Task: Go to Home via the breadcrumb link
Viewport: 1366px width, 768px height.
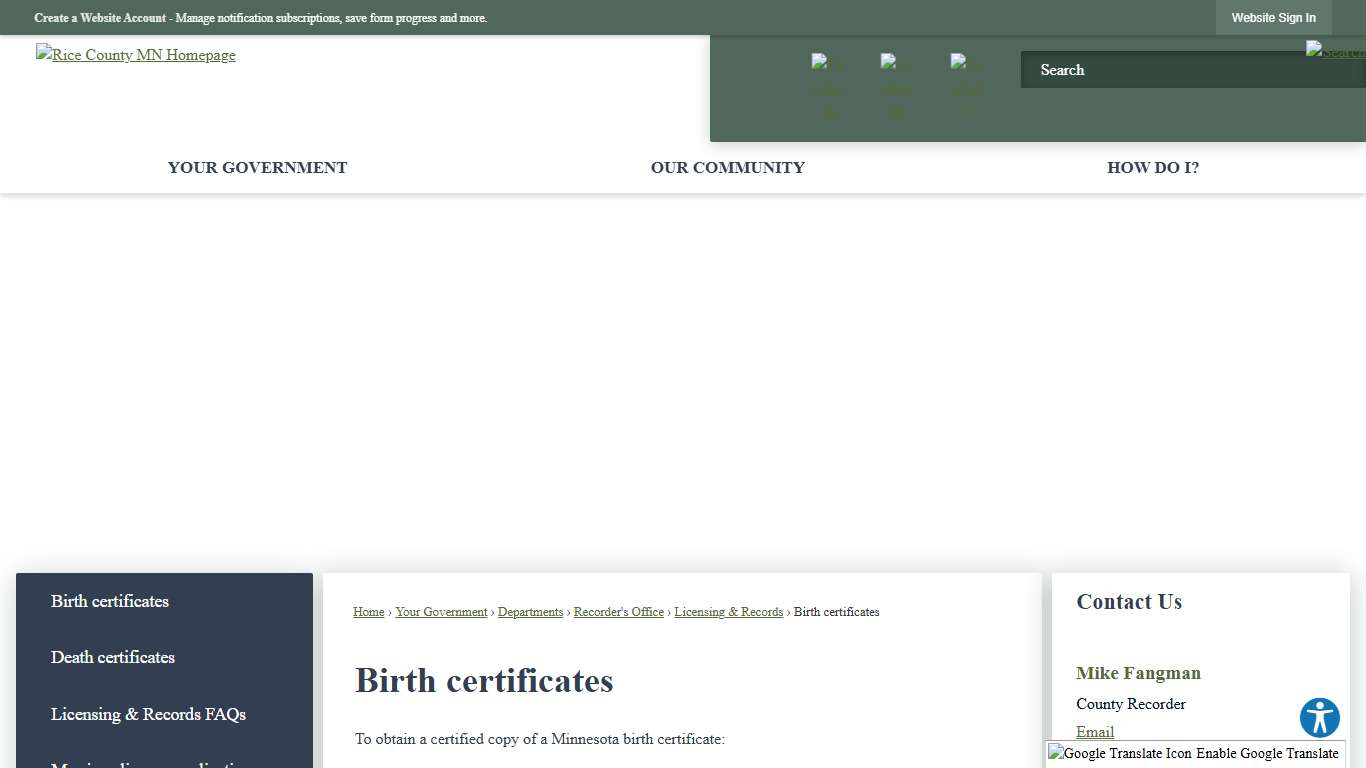Action: pos(368,611)
